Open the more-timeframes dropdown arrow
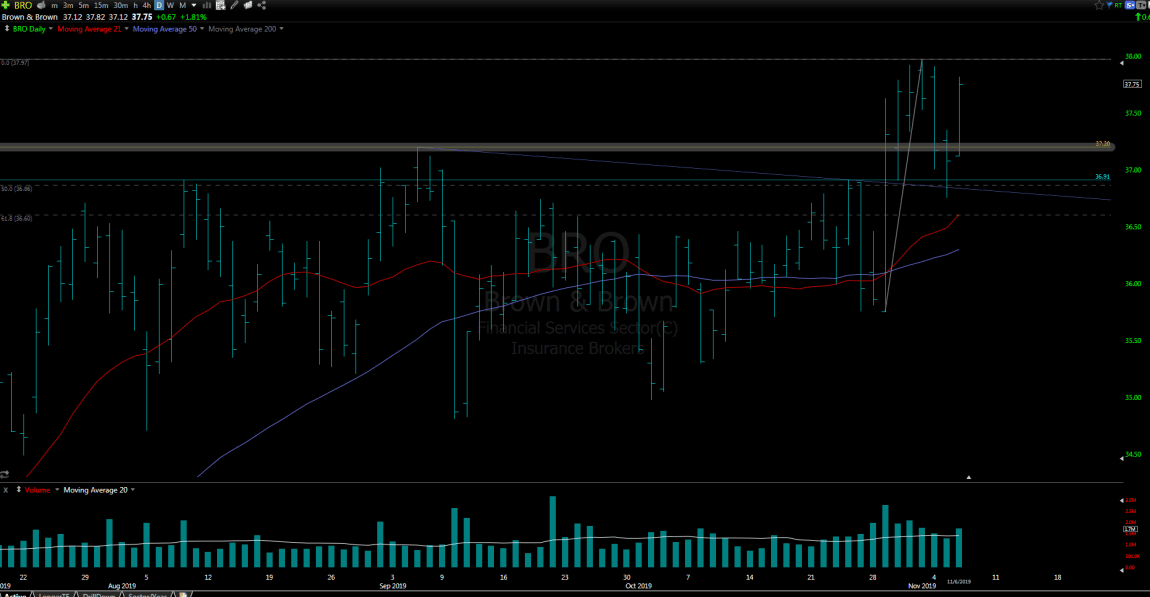 tap(194, 5)
